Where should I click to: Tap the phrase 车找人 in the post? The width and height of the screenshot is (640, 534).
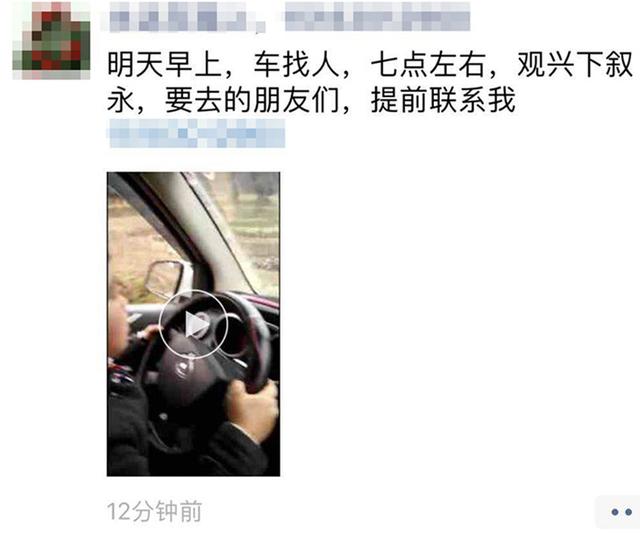[297, 65]
